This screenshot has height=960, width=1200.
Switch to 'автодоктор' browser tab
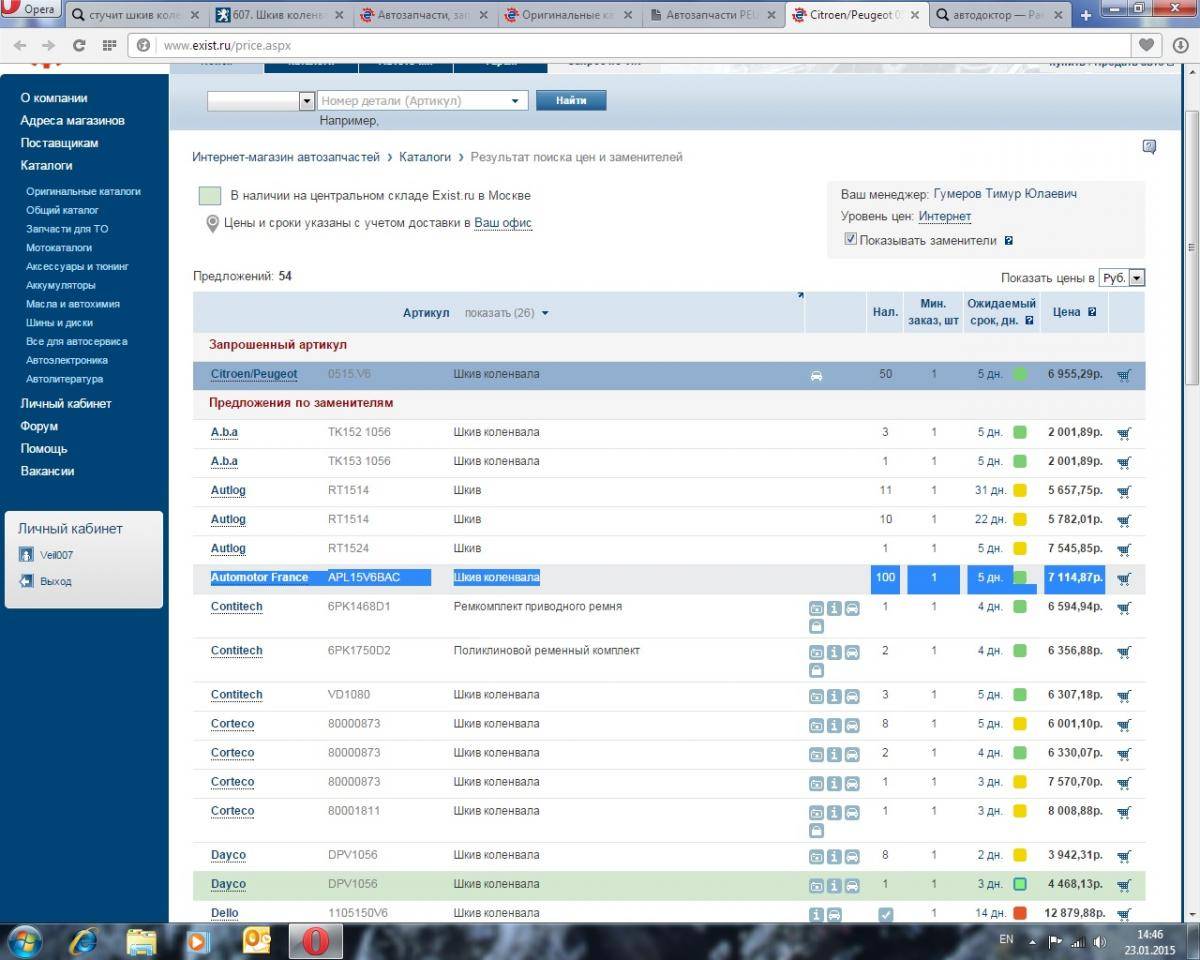coord(1000,15)
